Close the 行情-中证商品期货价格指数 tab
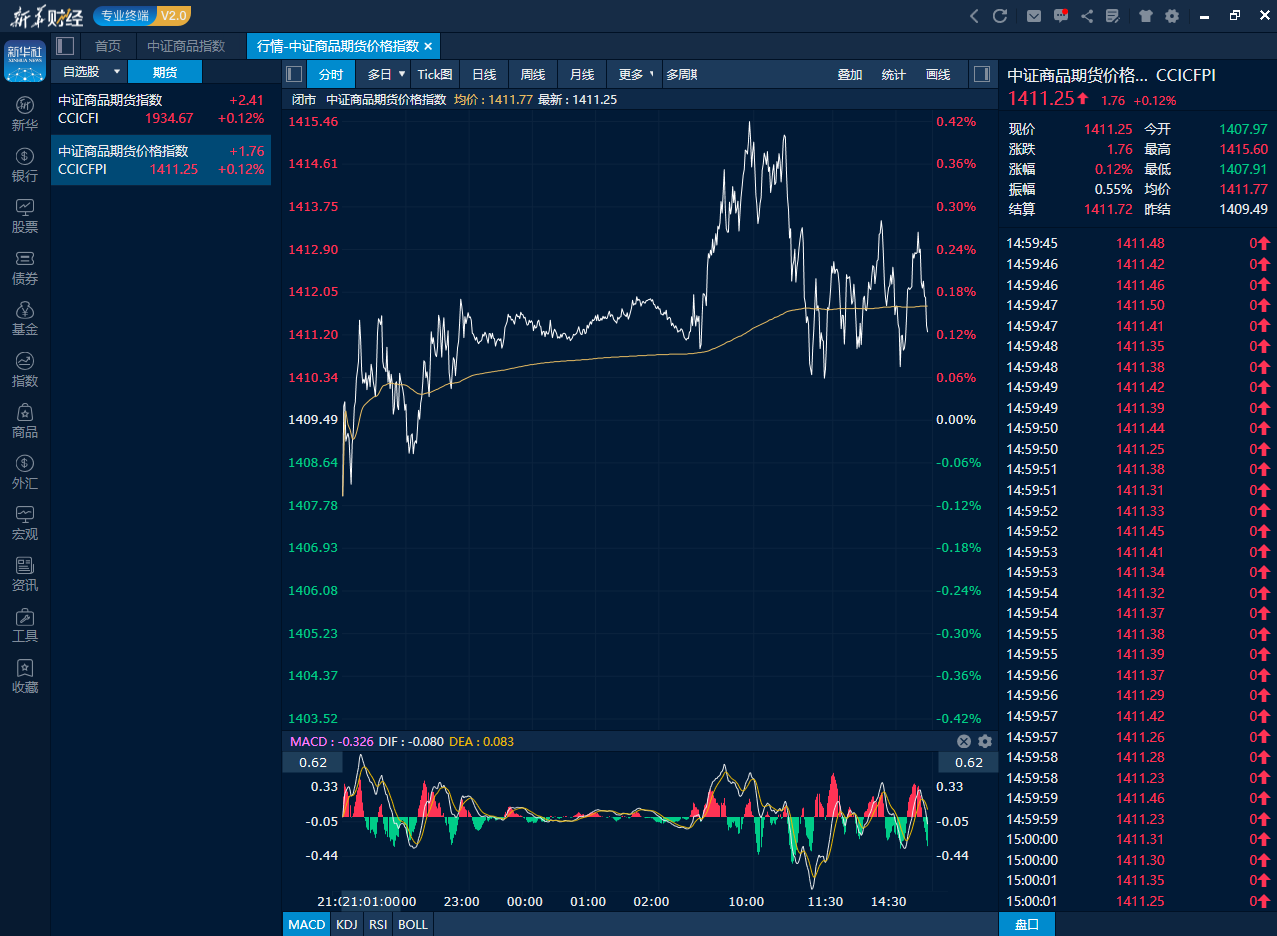Image resolution: width=1277 pixels, height=936 pixels. coord(428,46)
